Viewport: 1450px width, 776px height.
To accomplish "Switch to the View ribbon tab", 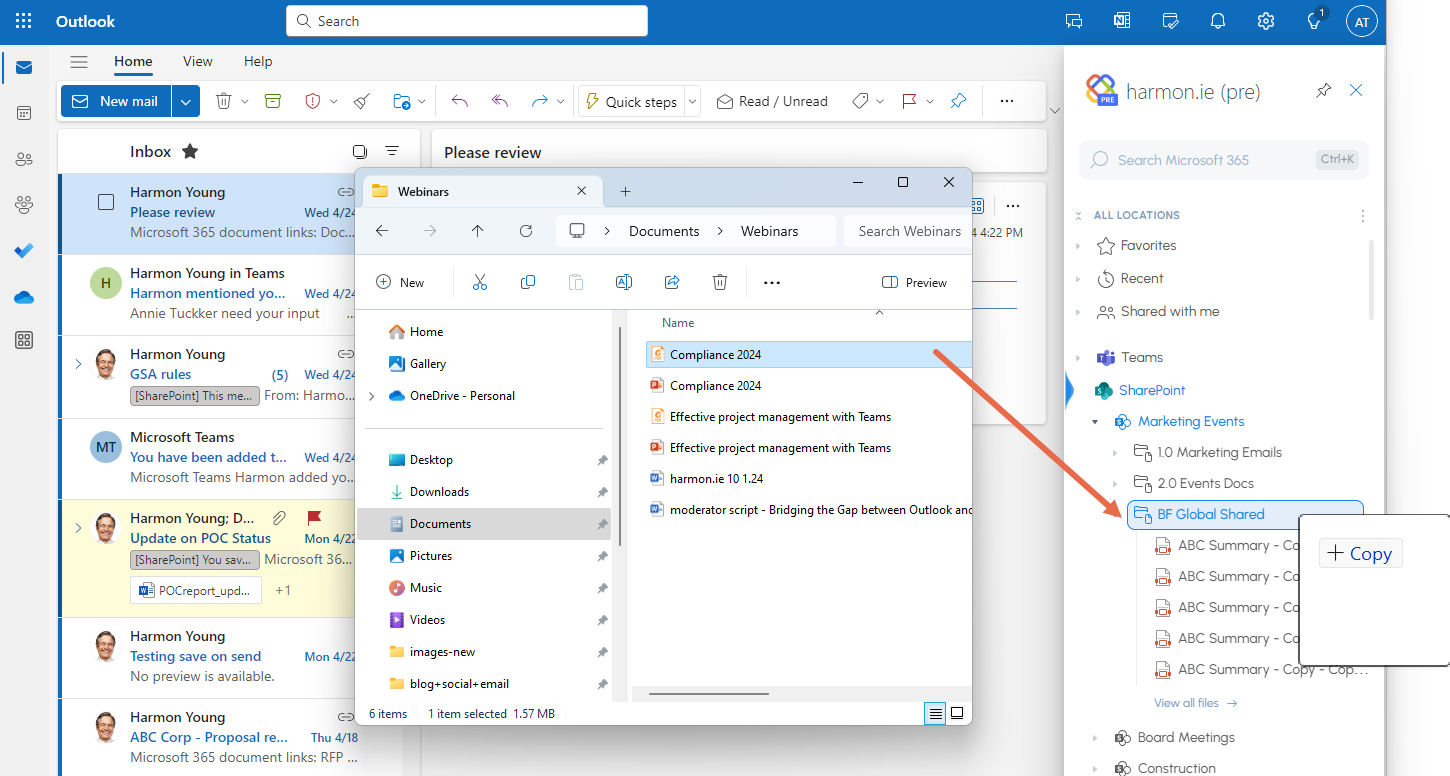I will click(x=198, y=61).
